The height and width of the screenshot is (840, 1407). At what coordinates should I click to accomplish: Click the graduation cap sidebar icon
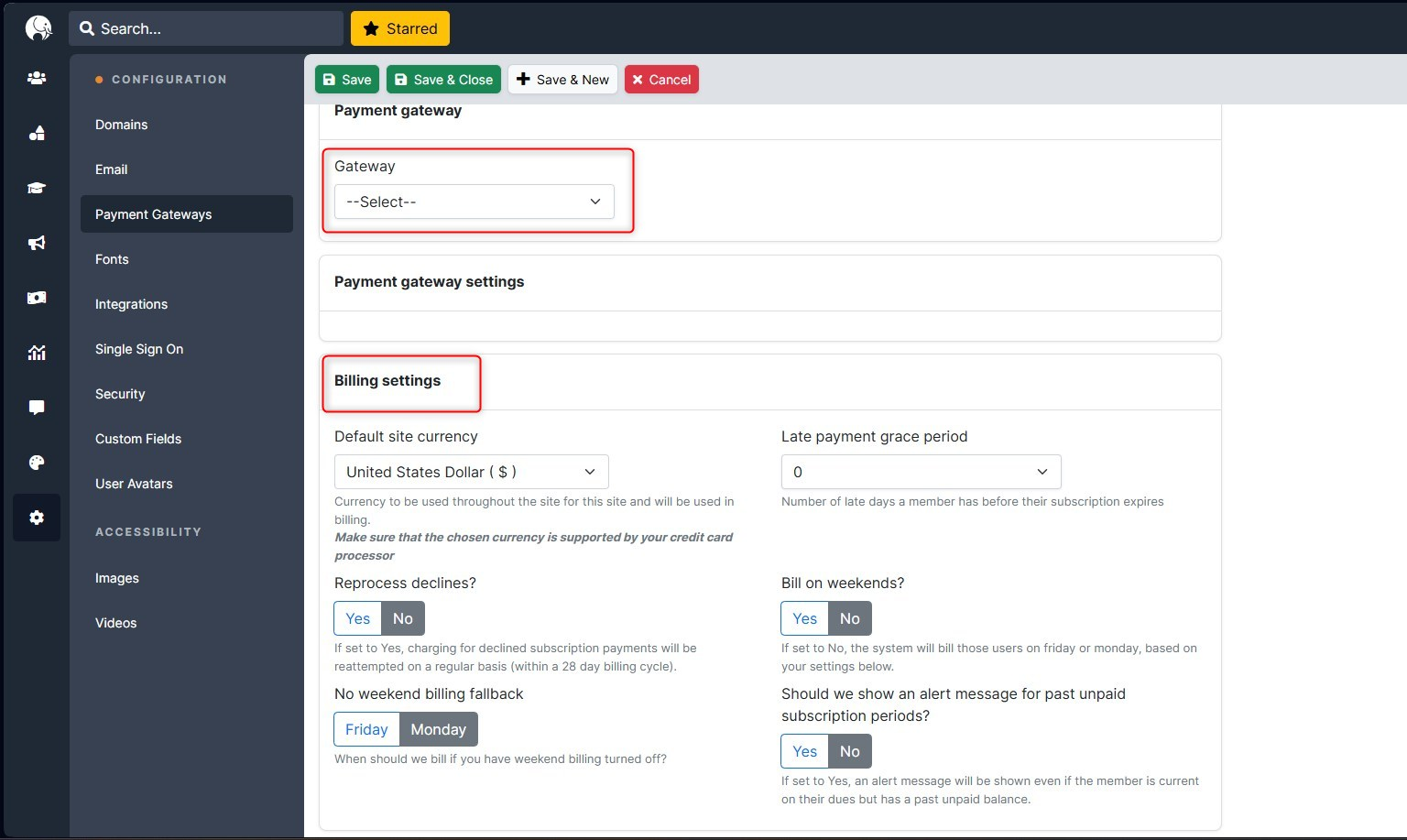tap(37, 189)
